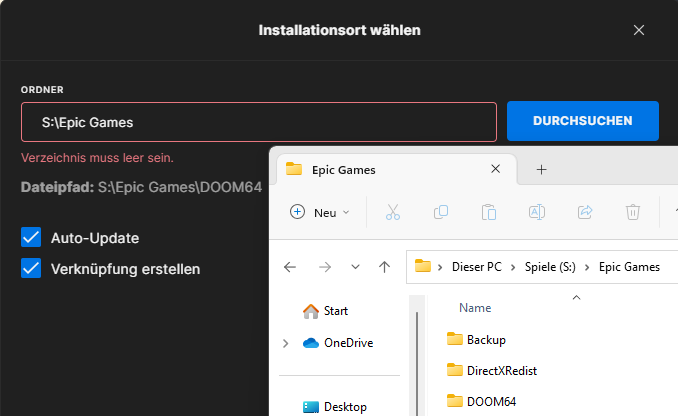Close the Epic Games Explorer tab
This screenshot has height=416, width=678.
tap(496, 169)
